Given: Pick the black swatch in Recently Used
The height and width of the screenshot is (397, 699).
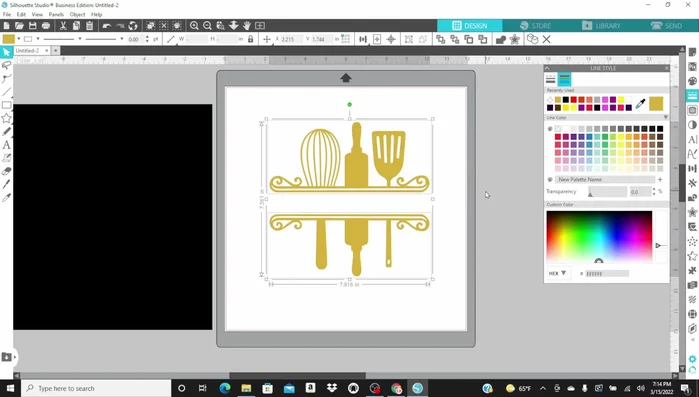Looking at the screenshot, I should click(x=566, y=100).
